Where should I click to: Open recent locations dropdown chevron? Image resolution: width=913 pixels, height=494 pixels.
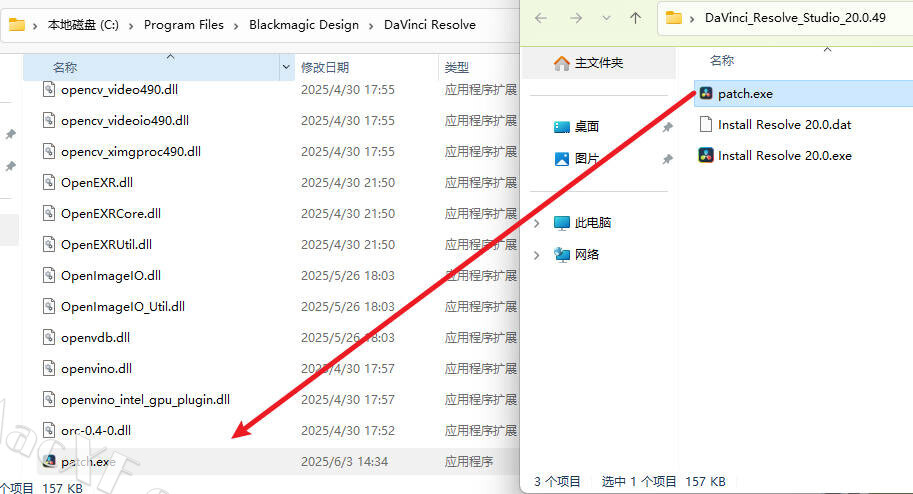606,18
